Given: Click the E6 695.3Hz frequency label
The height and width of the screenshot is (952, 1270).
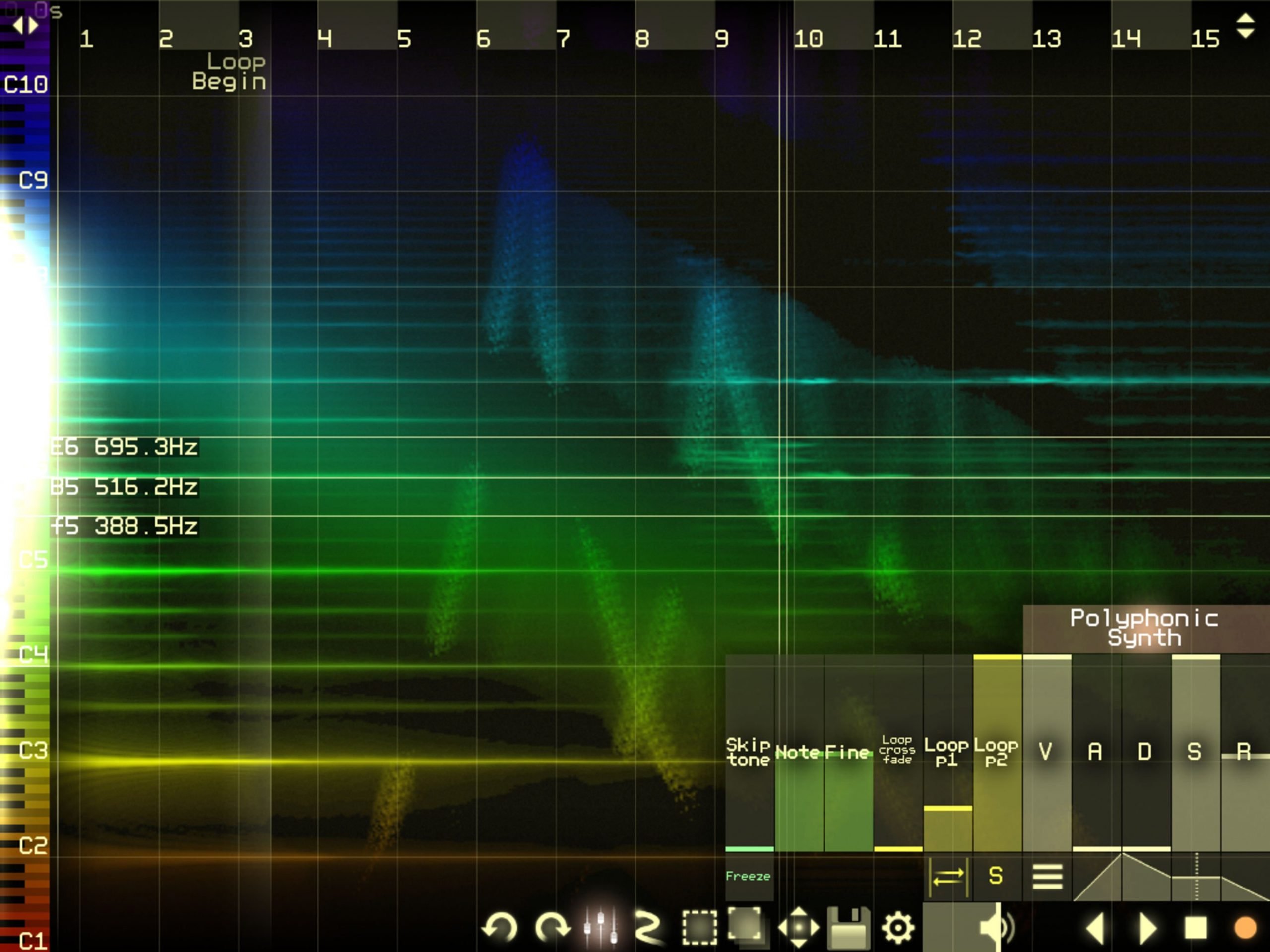Looking at the screenshot, I should 125,446.
